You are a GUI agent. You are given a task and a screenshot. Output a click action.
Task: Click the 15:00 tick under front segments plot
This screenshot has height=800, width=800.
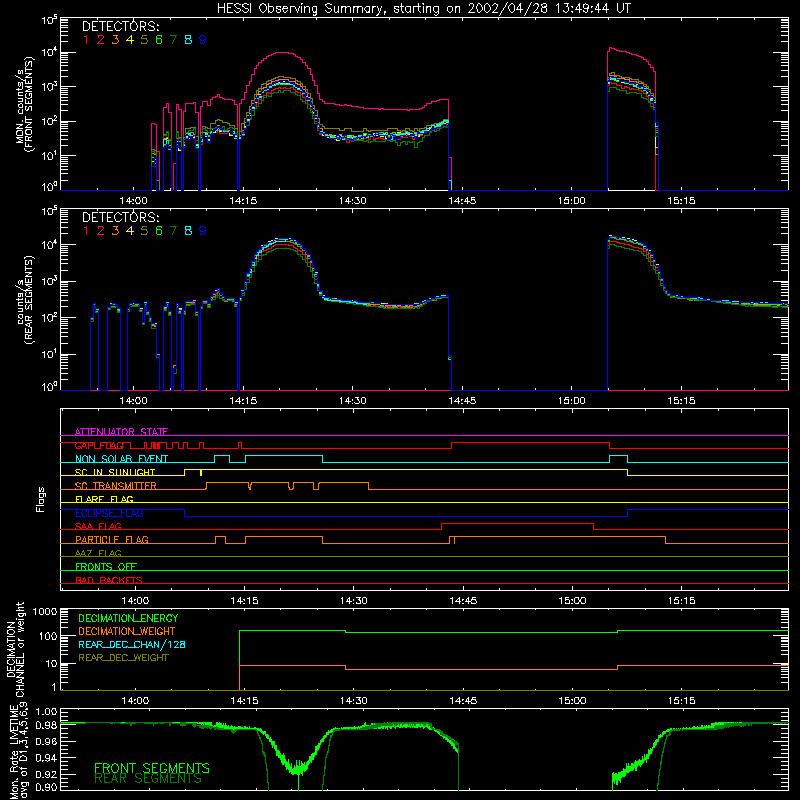pos(571,201)
